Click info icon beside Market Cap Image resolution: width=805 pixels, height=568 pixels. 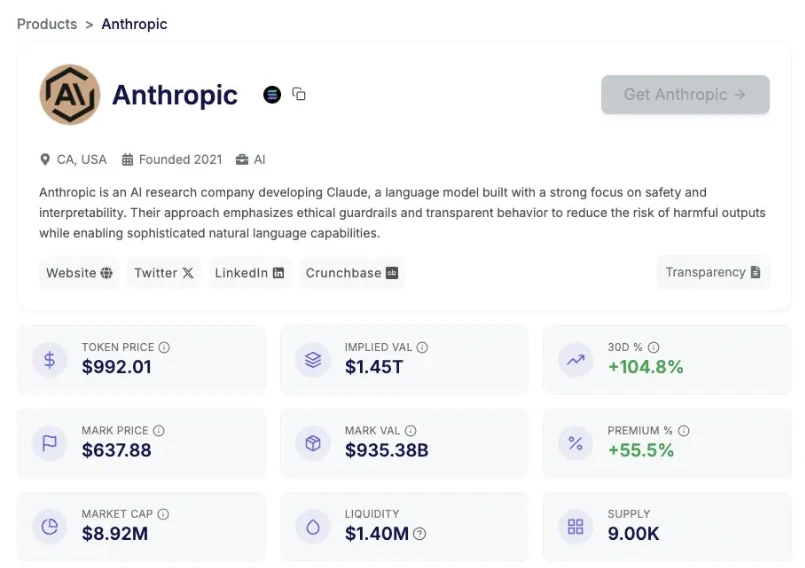click(x=163, y=514)
